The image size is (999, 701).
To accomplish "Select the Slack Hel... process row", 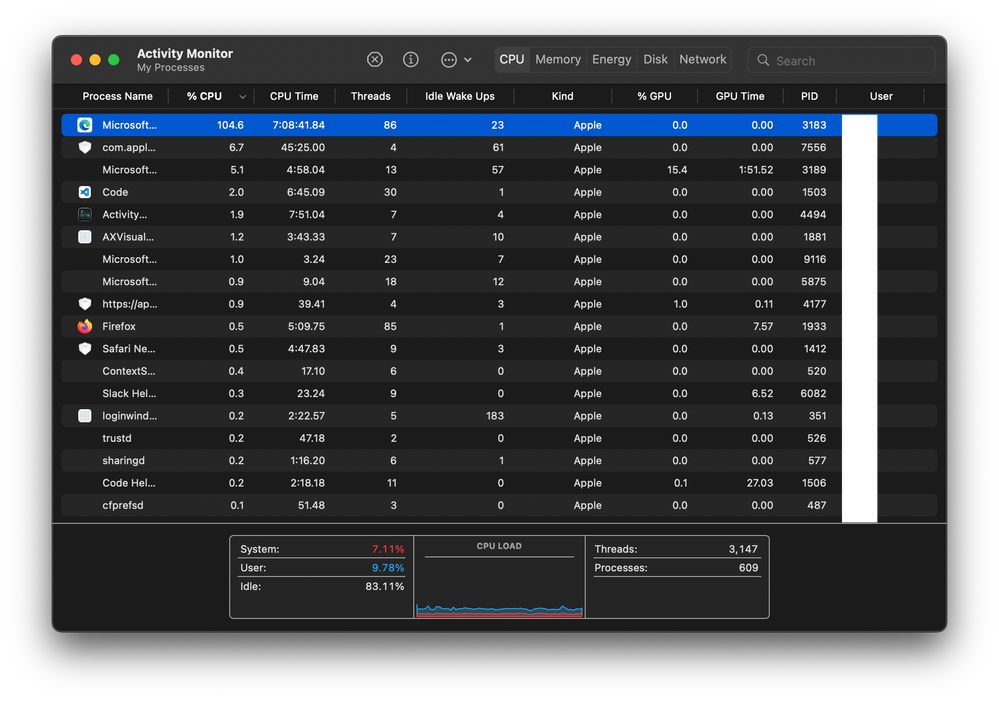I will click(x=499, y=393).
